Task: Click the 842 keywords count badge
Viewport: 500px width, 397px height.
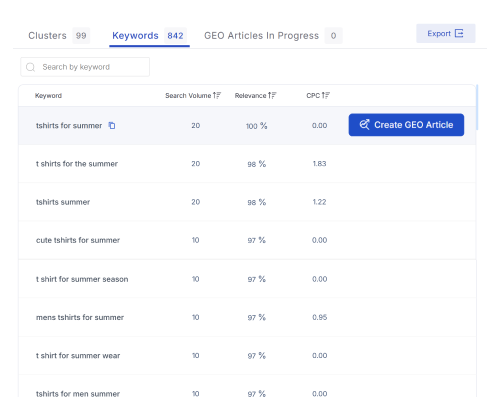Action: [x=175, y=36]
